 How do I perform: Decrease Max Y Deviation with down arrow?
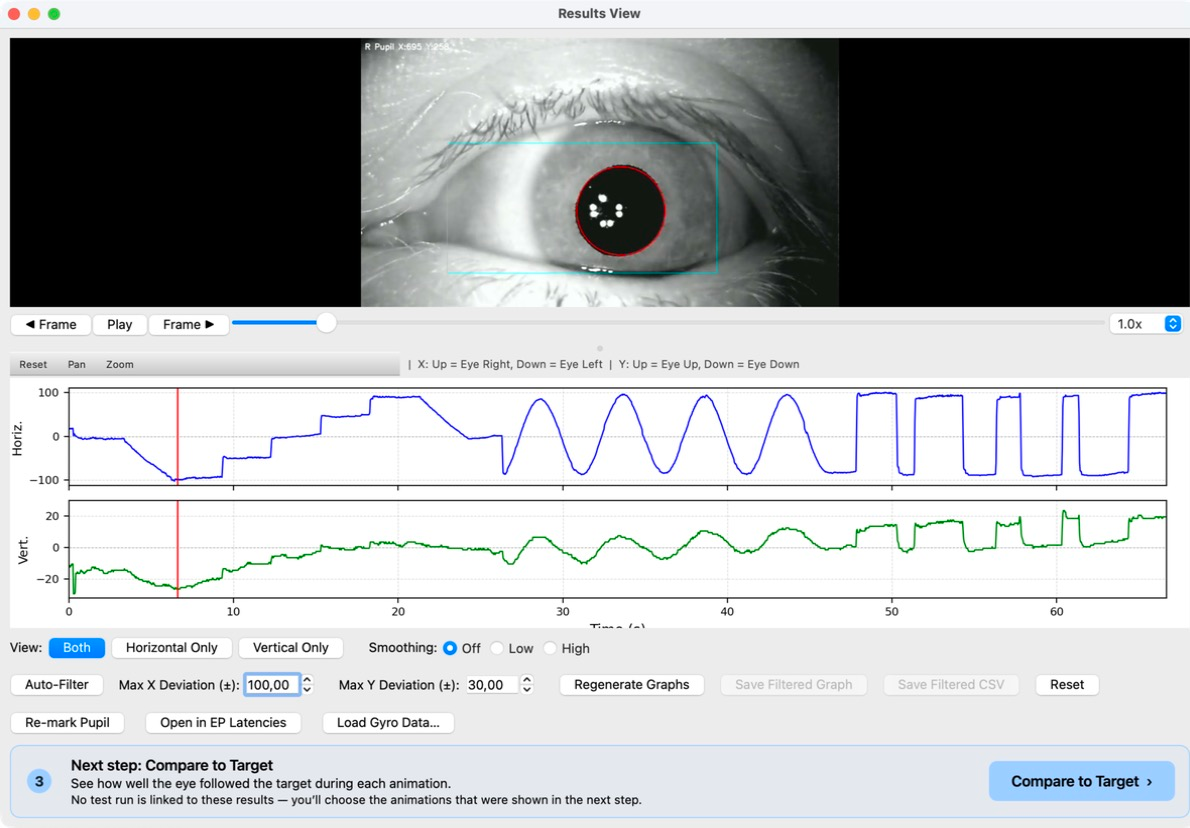tap(527, 690)
